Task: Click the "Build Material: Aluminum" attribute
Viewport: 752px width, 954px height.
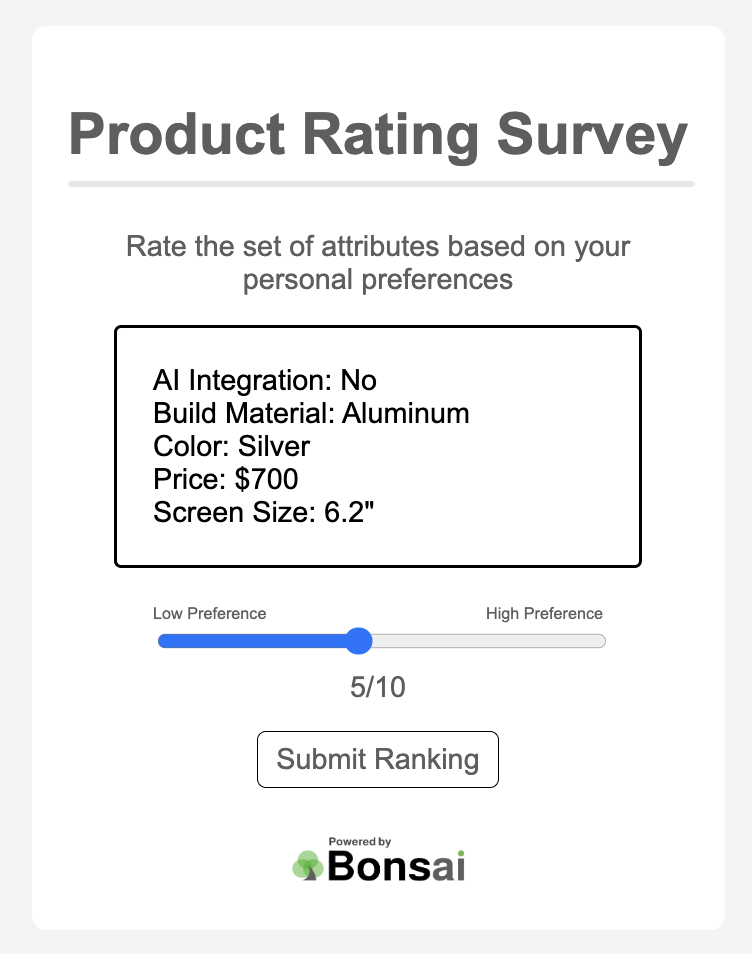Action: [310, 413]
